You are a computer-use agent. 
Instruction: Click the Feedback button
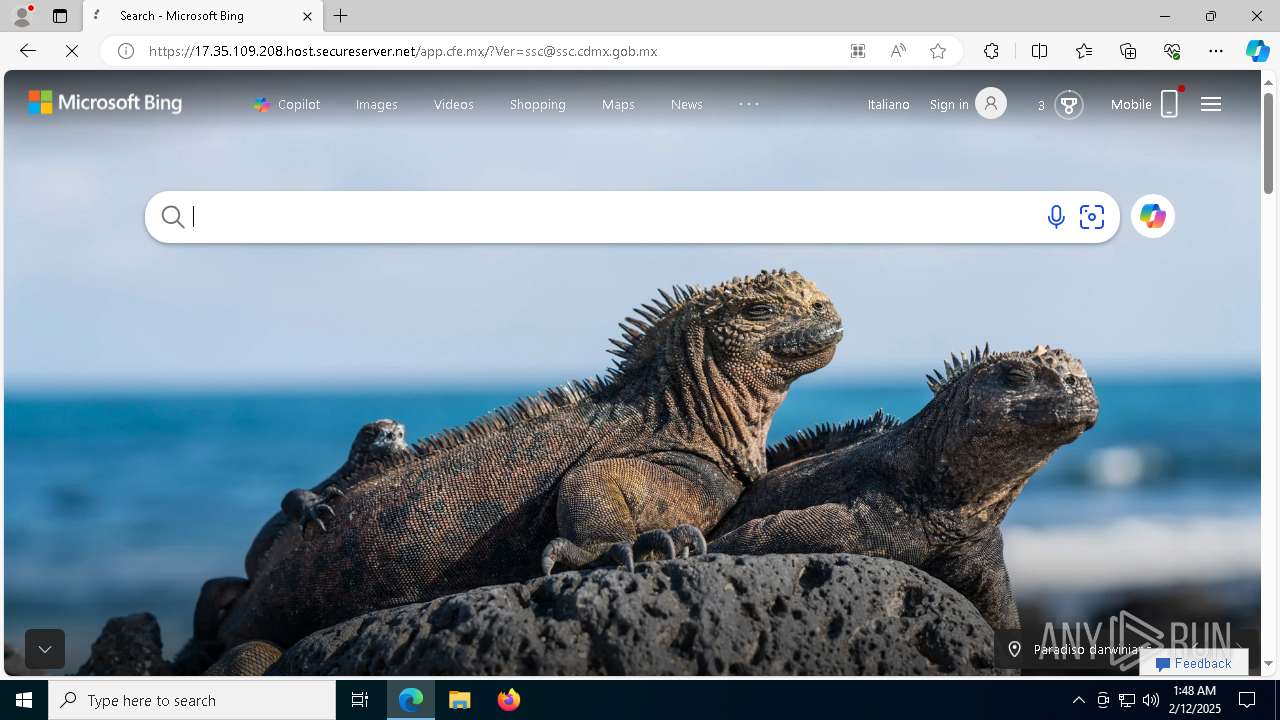click(x=1193, y=663)
